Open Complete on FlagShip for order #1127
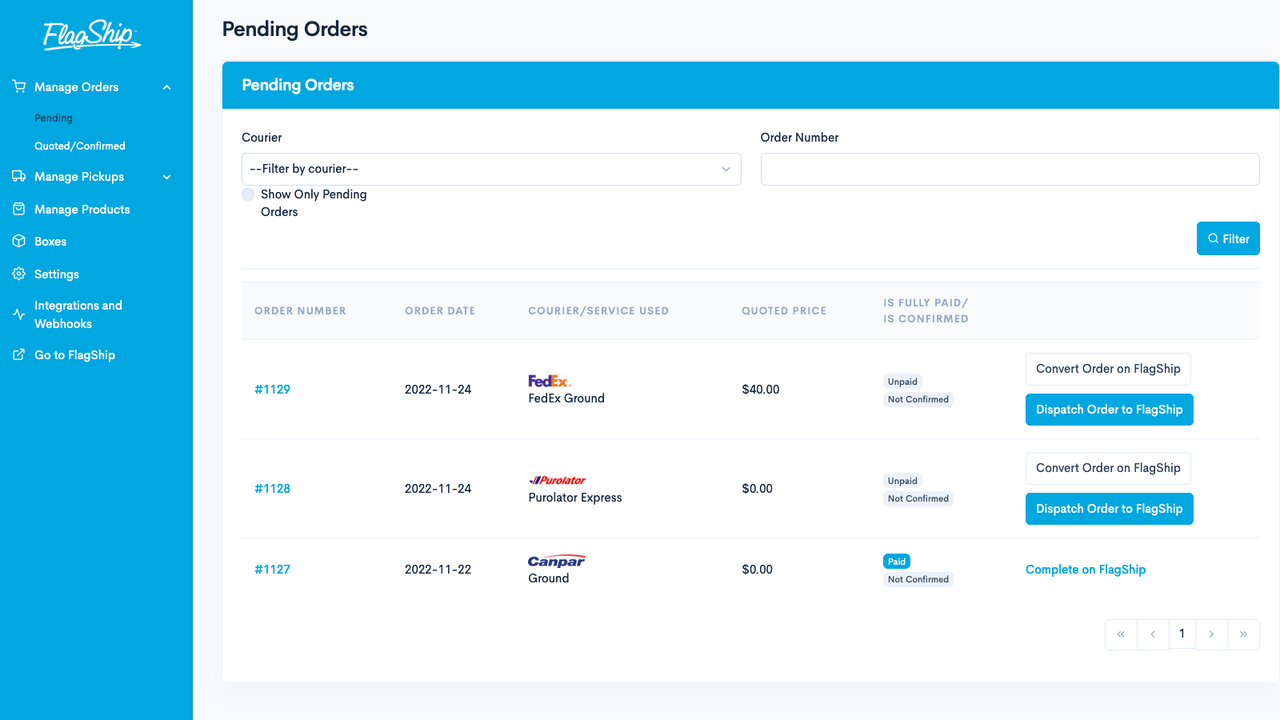 pos(1085,569)
